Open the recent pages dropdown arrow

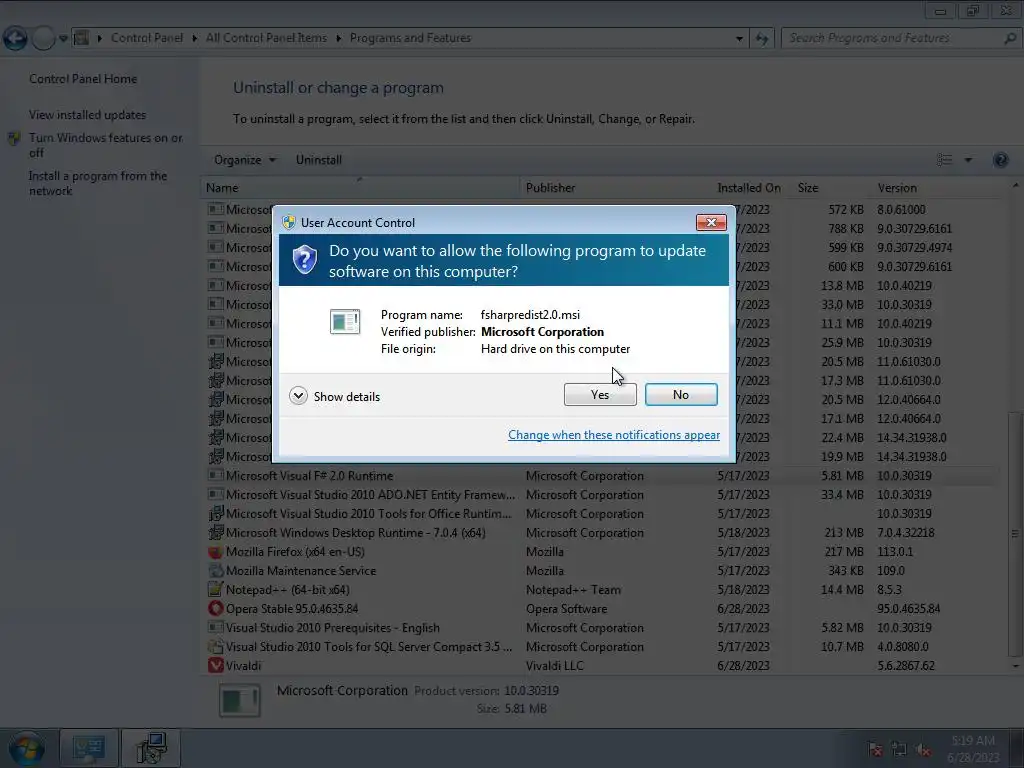(63, 39)
